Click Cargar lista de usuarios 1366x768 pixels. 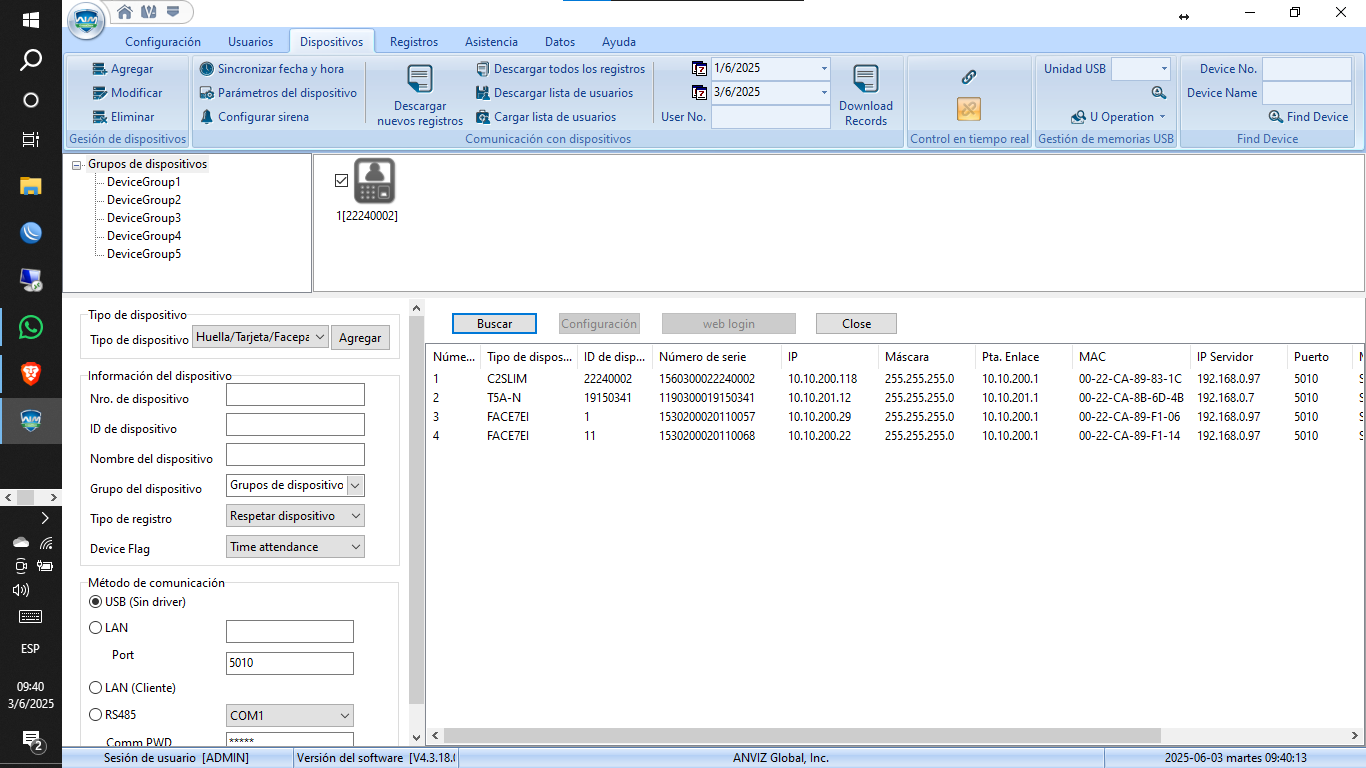tap(546, 117)
